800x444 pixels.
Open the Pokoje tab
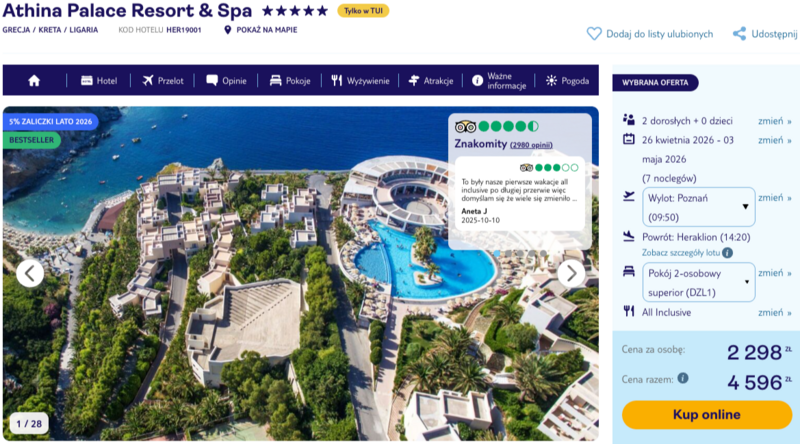(290, 81)
